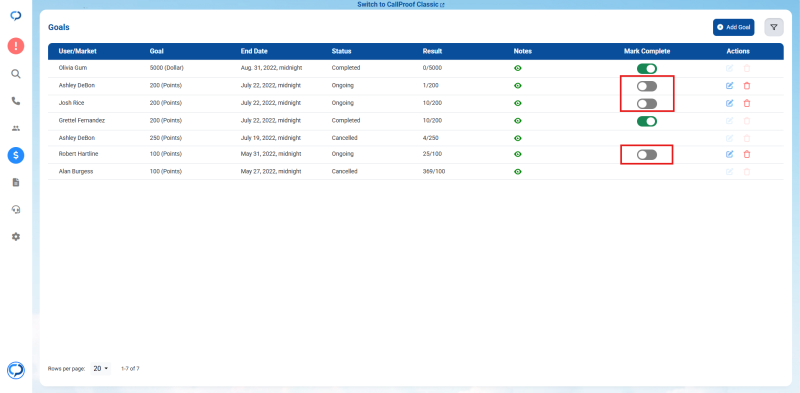Open the blue dollar sign sidebar icon

pos(16,155)
